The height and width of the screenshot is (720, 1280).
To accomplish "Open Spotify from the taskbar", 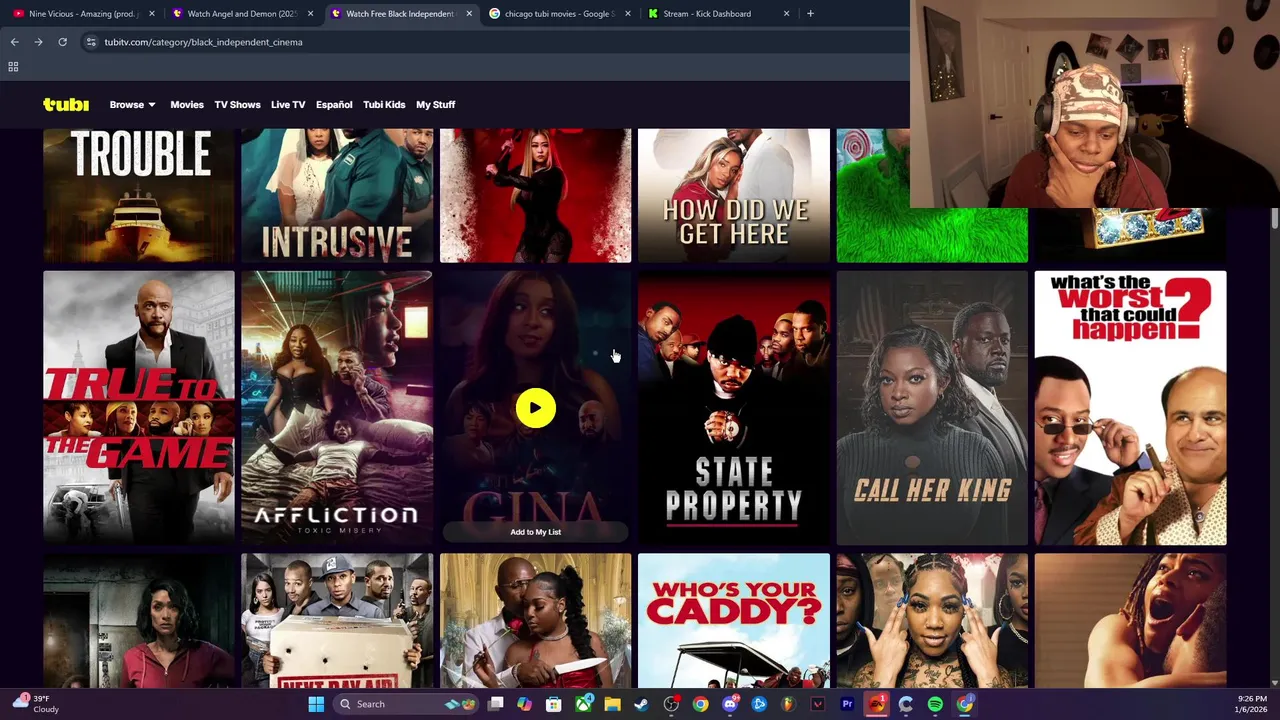I will point(935,704).
